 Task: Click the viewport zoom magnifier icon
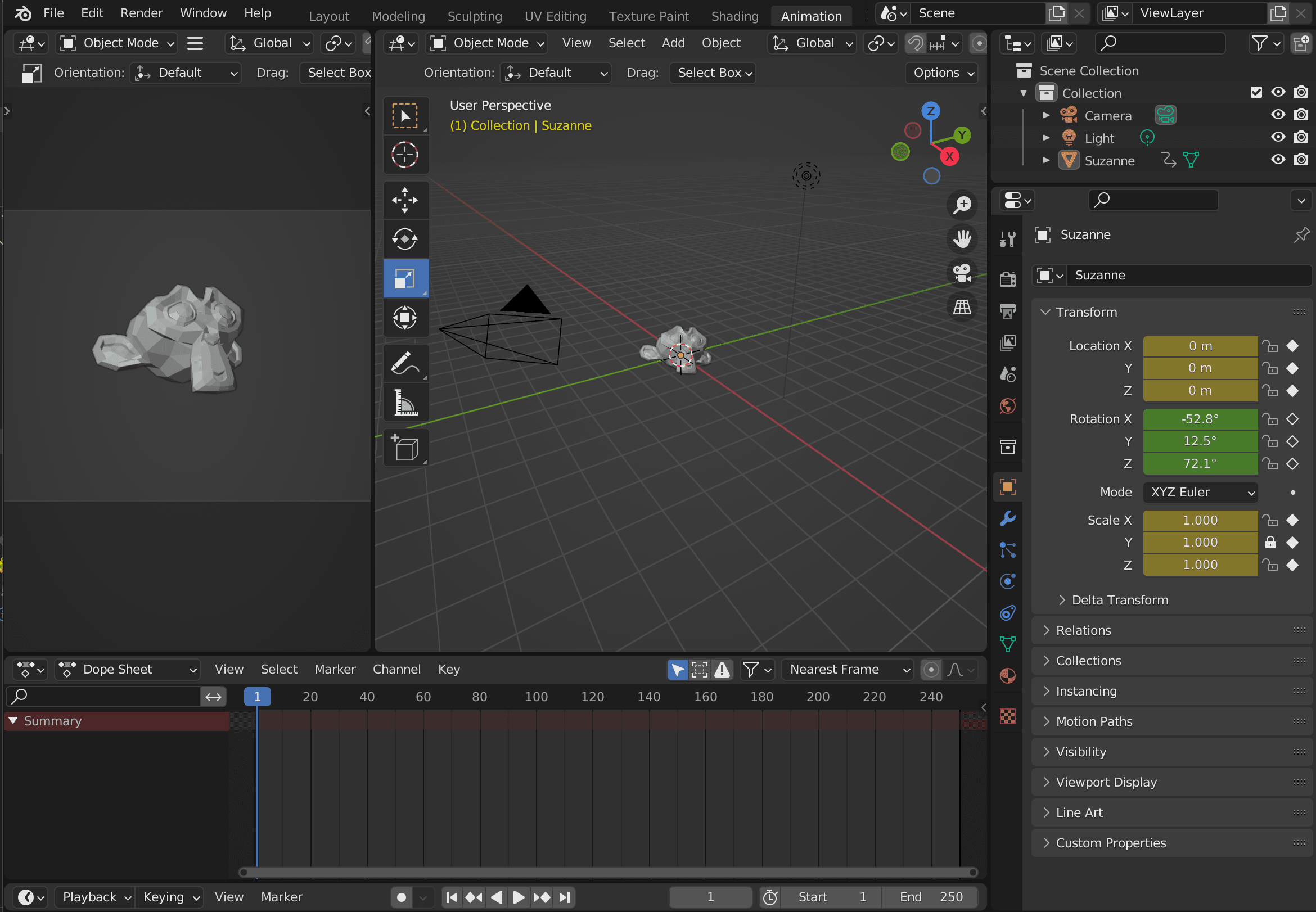[x=962, y=205]
